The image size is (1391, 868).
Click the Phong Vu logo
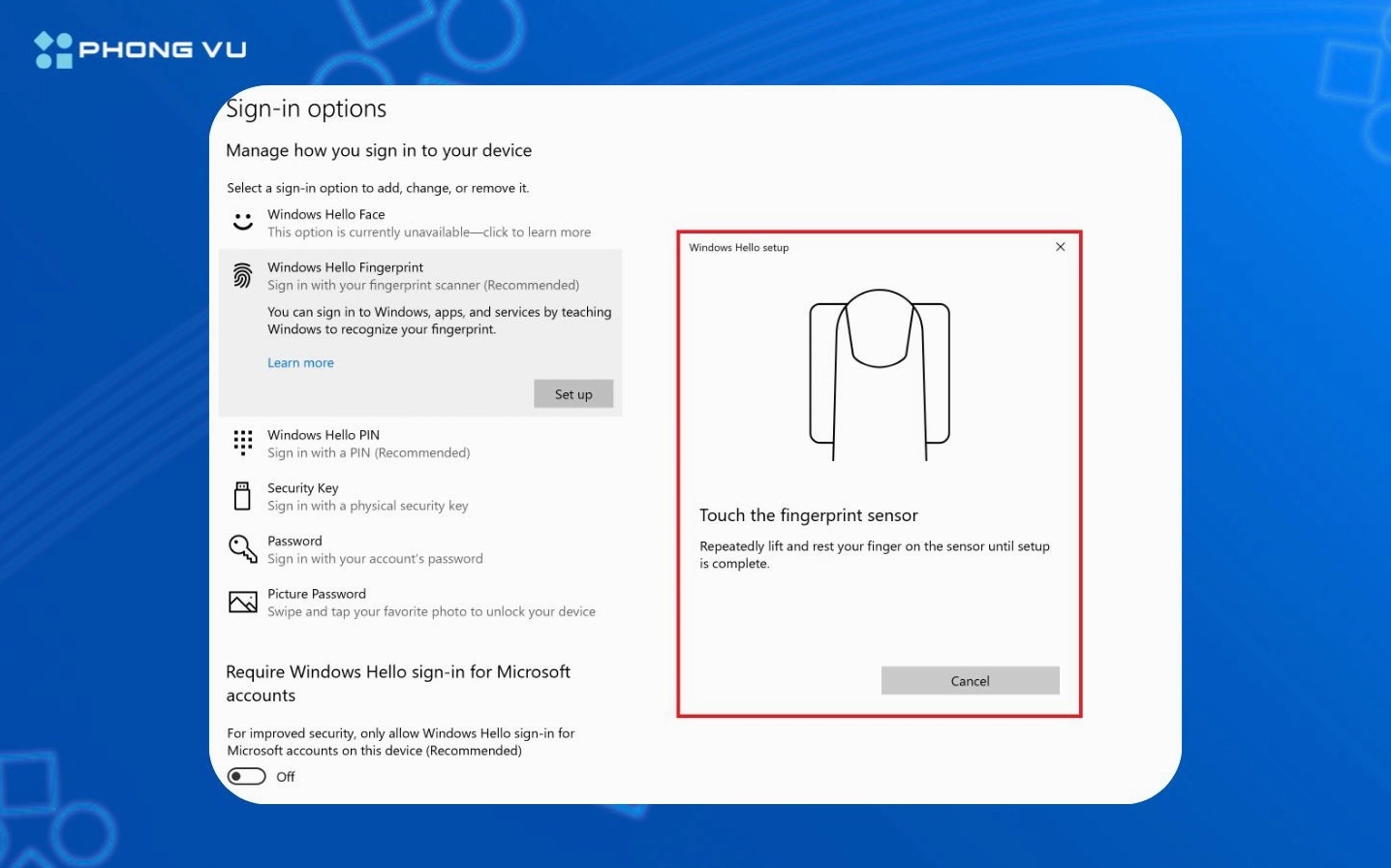(x=140, y=49)
